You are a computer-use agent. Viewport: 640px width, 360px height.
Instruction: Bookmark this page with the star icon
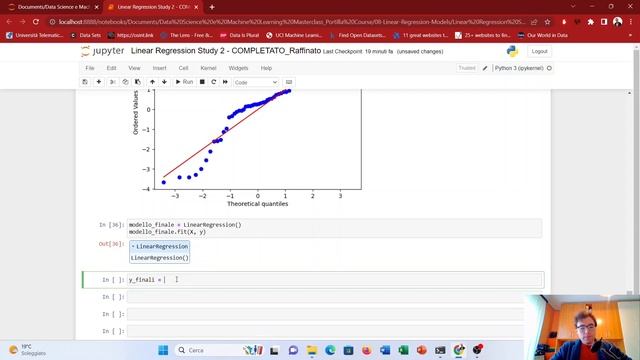tap(547, 22)
